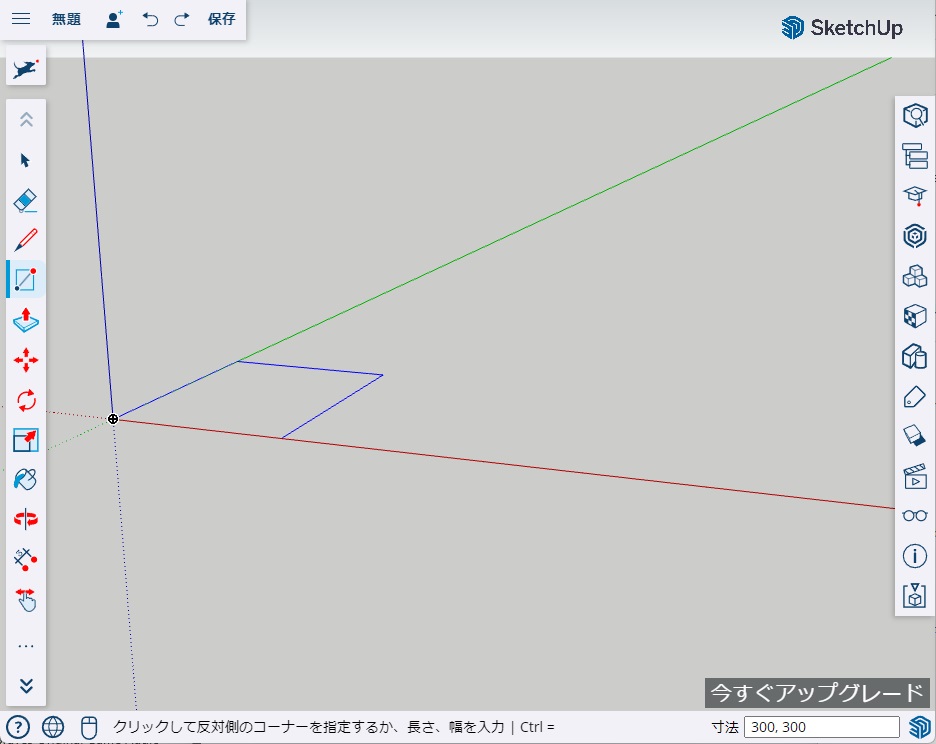Expand toolbar with the double down chevron
The width and height of the screenshot is (936, 744).
tap(26, 686)
